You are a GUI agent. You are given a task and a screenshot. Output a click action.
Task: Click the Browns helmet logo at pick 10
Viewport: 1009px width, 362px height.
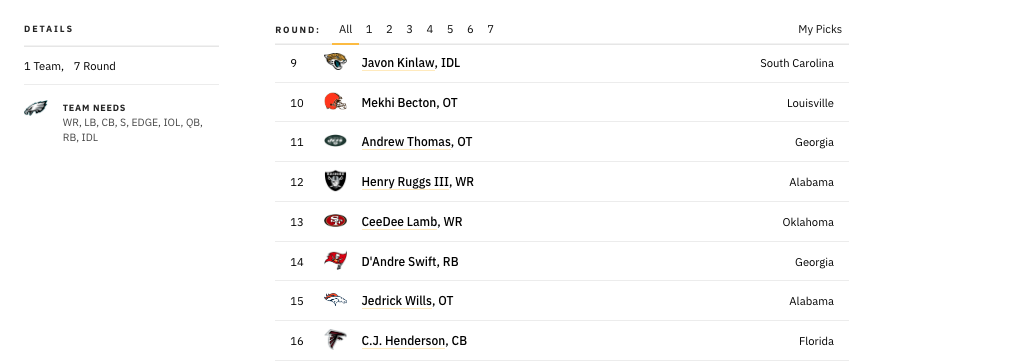335,102
